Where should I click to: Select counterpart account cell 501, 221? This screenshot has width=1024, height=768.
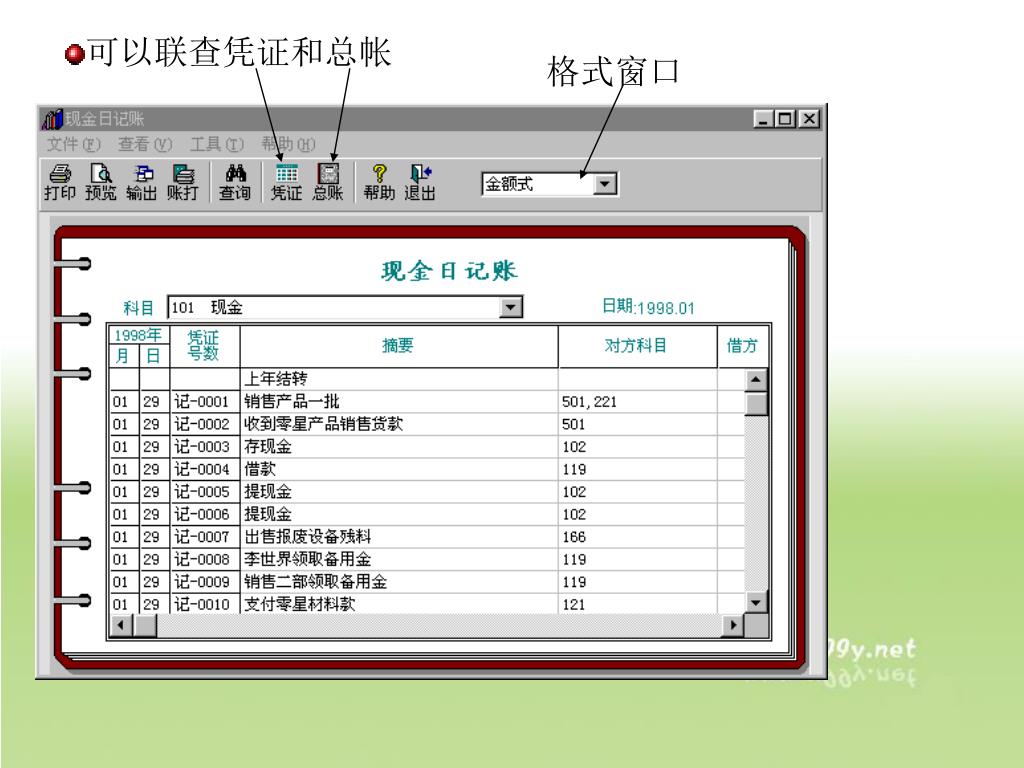pyautogui.click(x=637, y=402)
